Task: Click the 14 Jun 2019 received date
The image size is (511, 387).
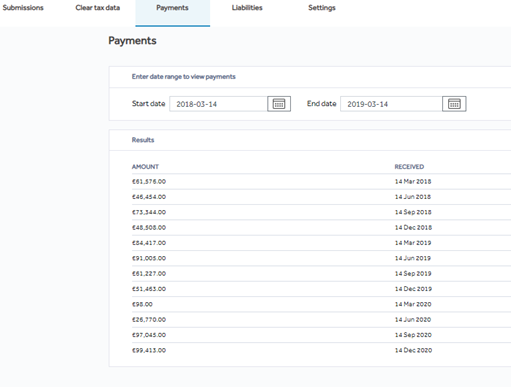Action: coord(413,258)
